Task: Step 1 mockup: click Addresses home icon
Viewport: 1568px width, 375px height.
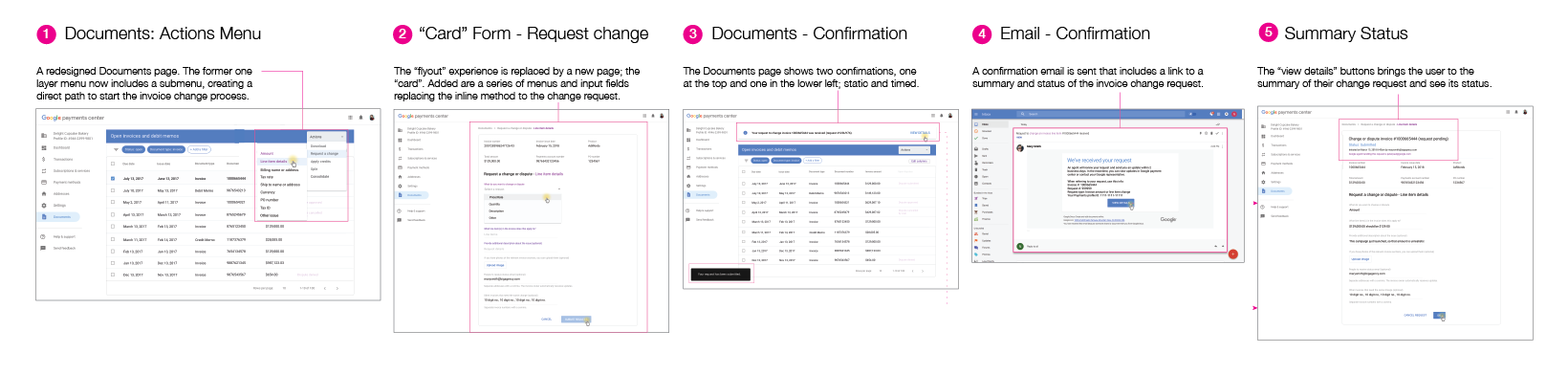Action: [x=44, y=193]
